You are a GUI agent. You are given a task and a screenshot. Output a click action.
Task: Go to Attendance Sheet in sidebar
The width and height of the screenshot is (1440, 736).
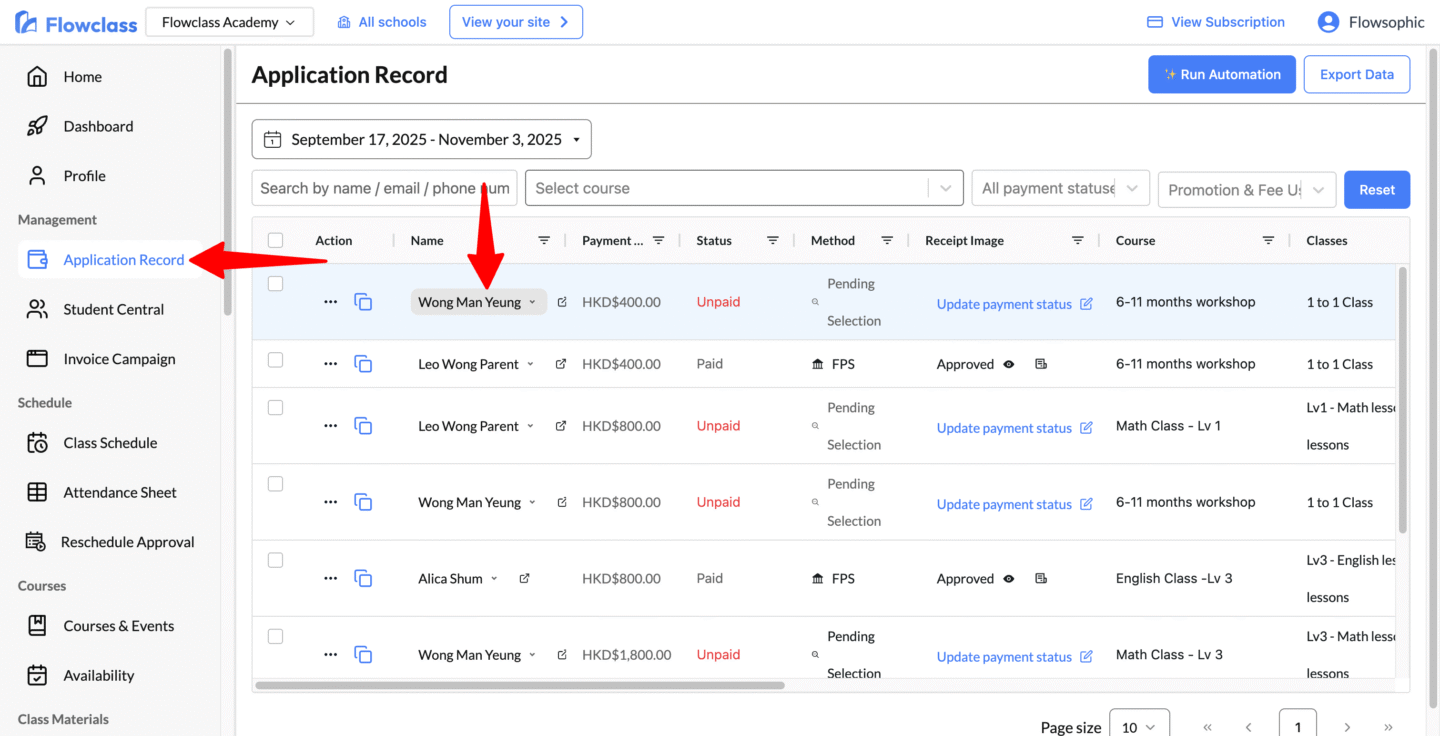point(119,493)
